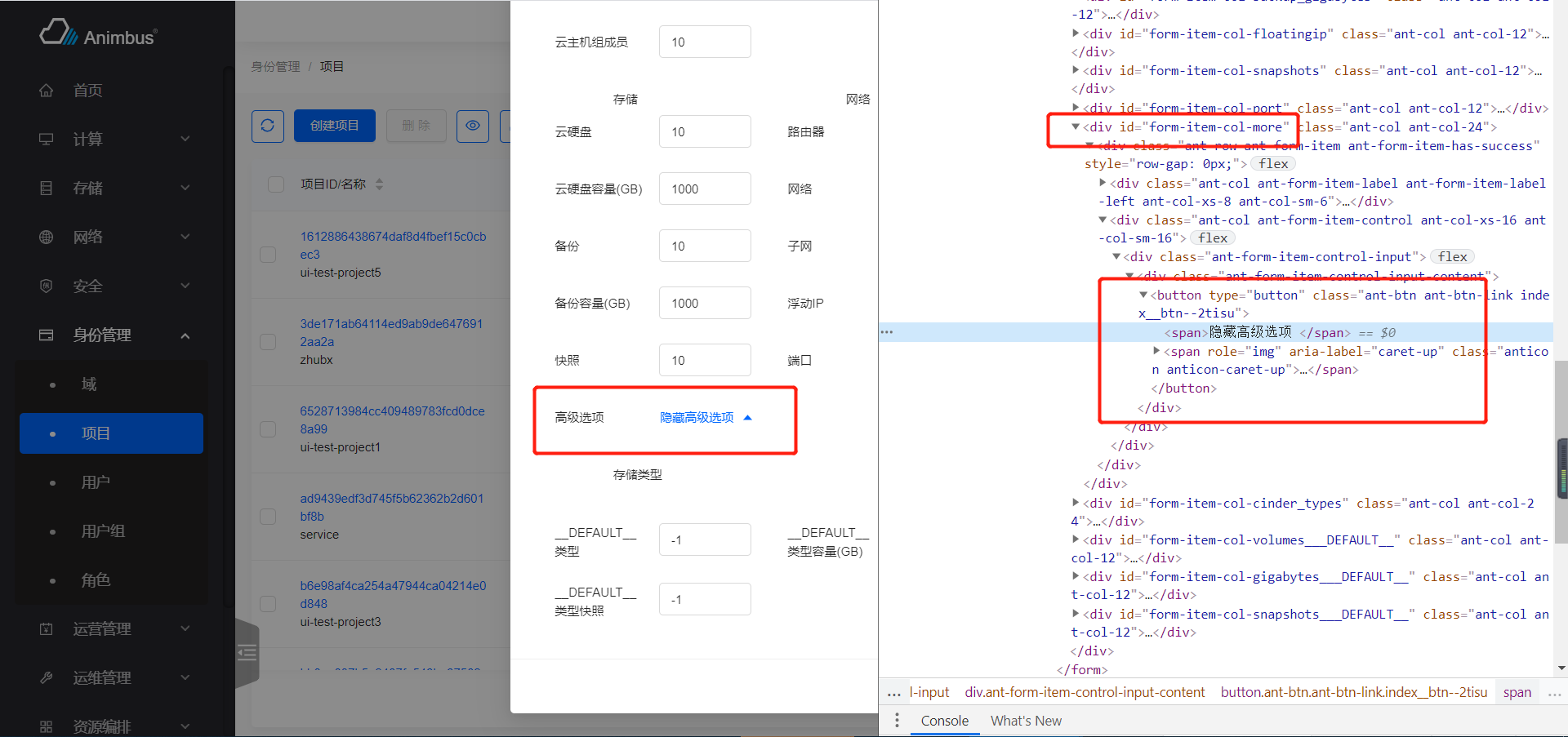Click the sort arrows on 项目ID/名称 column

point(379,184)
